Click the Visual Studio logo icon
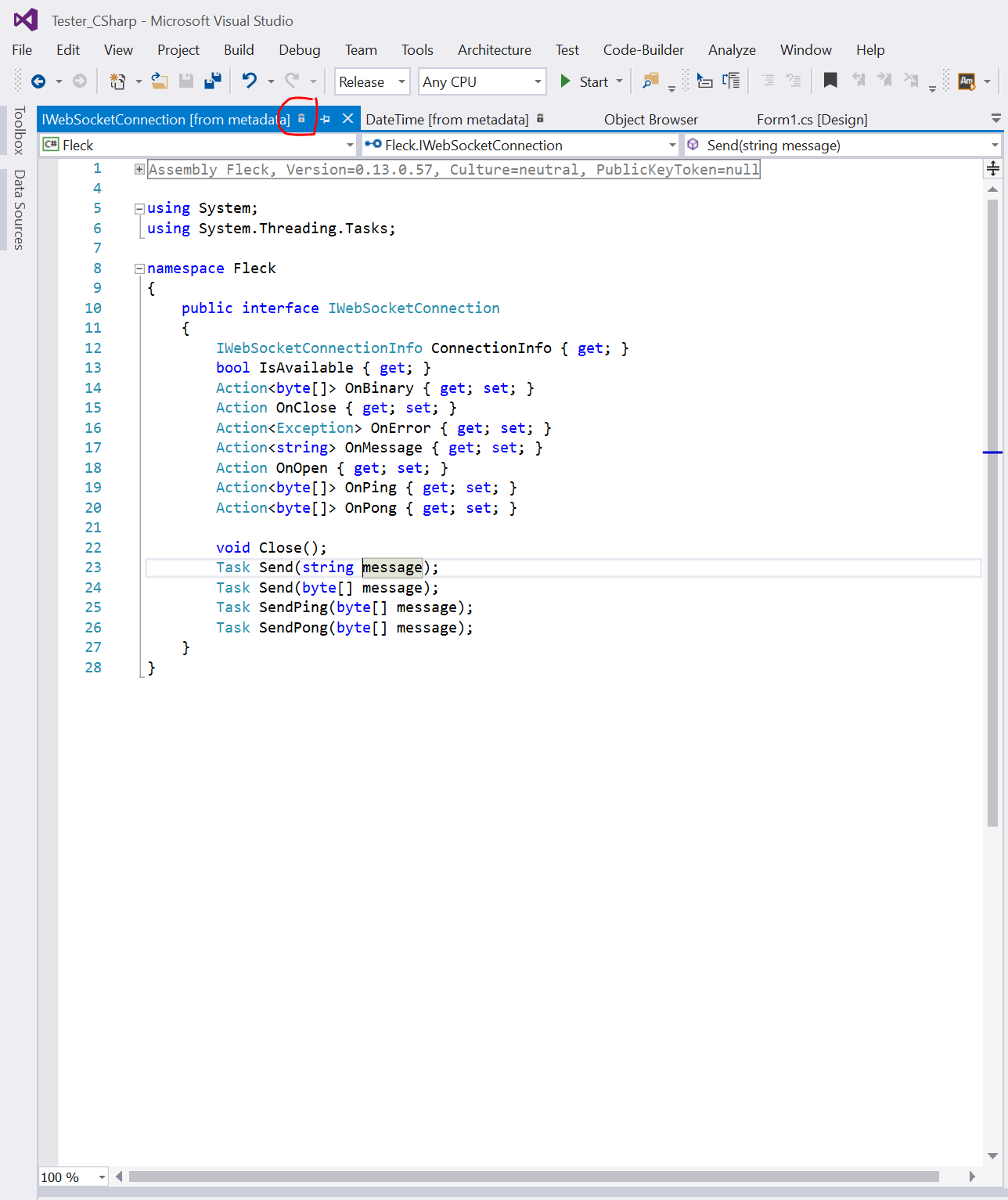1008x1200 pixels. coord(26,20)
